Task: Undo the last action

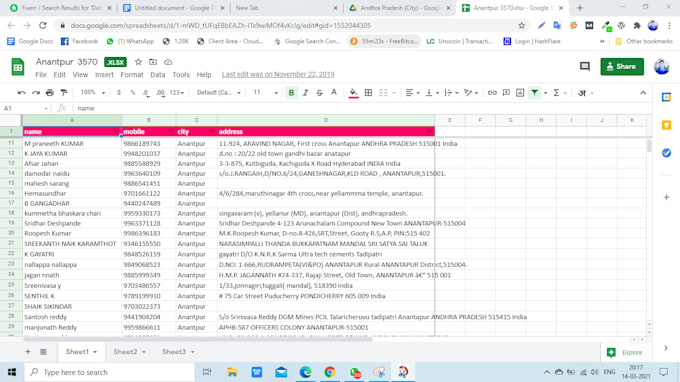Action: (x=21, y=93)
